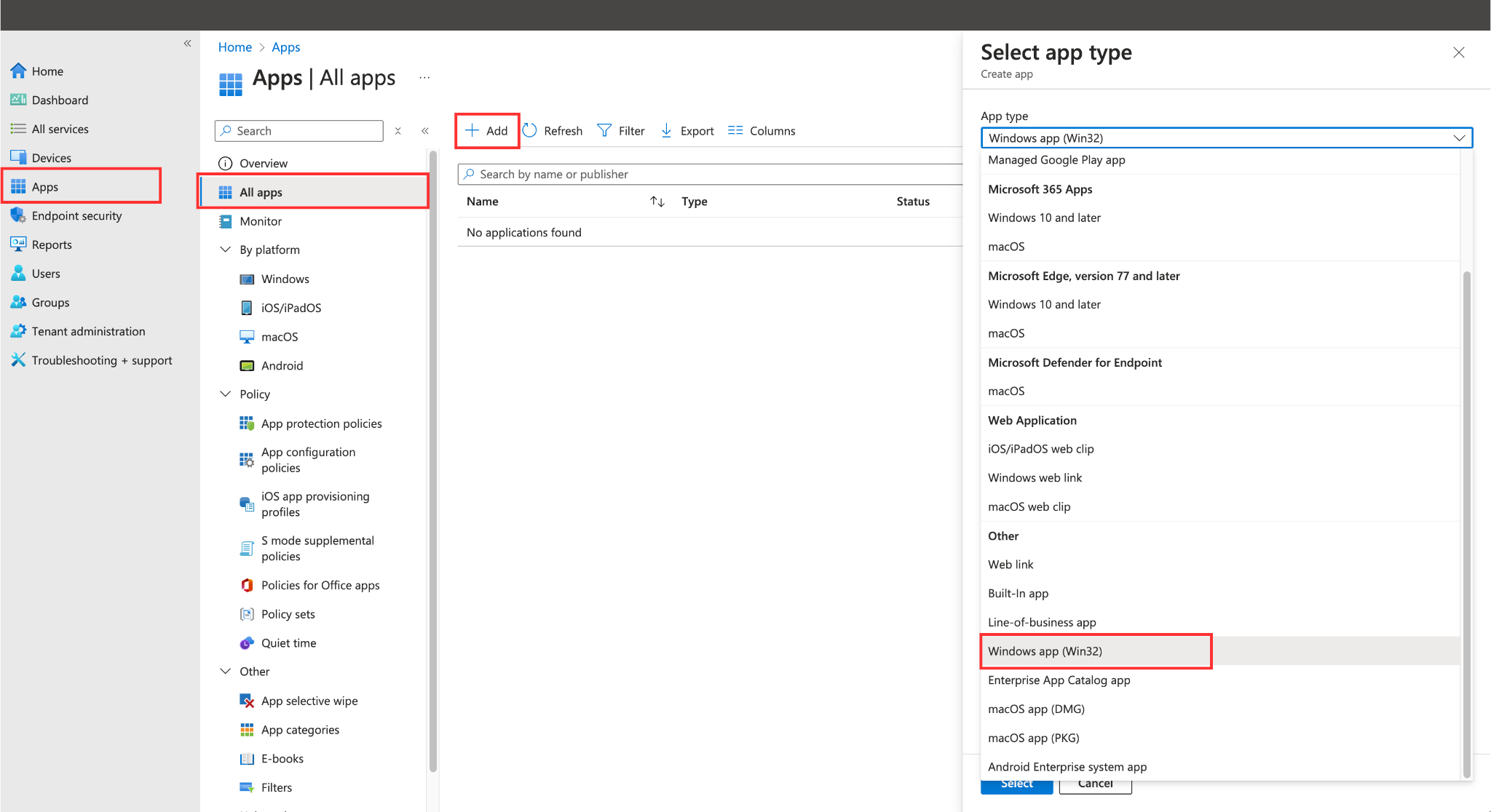
Task: Select Line-of-business app option
Action: click(1042, 622)
